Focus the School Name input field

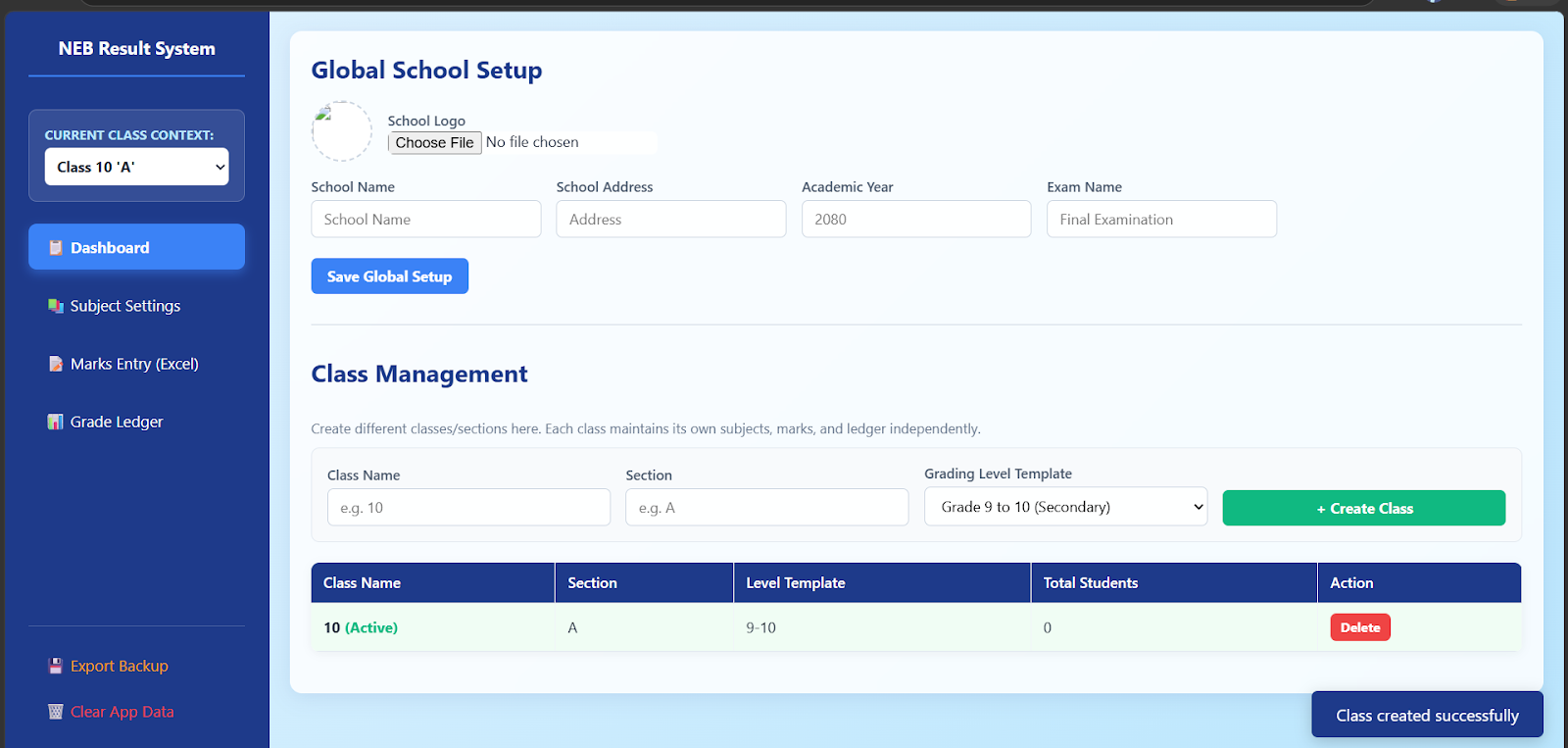(x=426, y=219)
